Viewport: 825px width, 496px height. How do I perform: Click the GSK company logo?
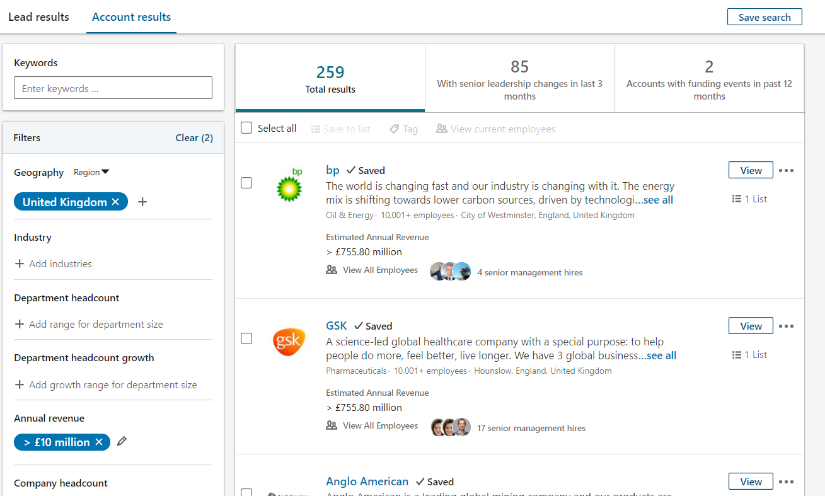tap(289, 341)
